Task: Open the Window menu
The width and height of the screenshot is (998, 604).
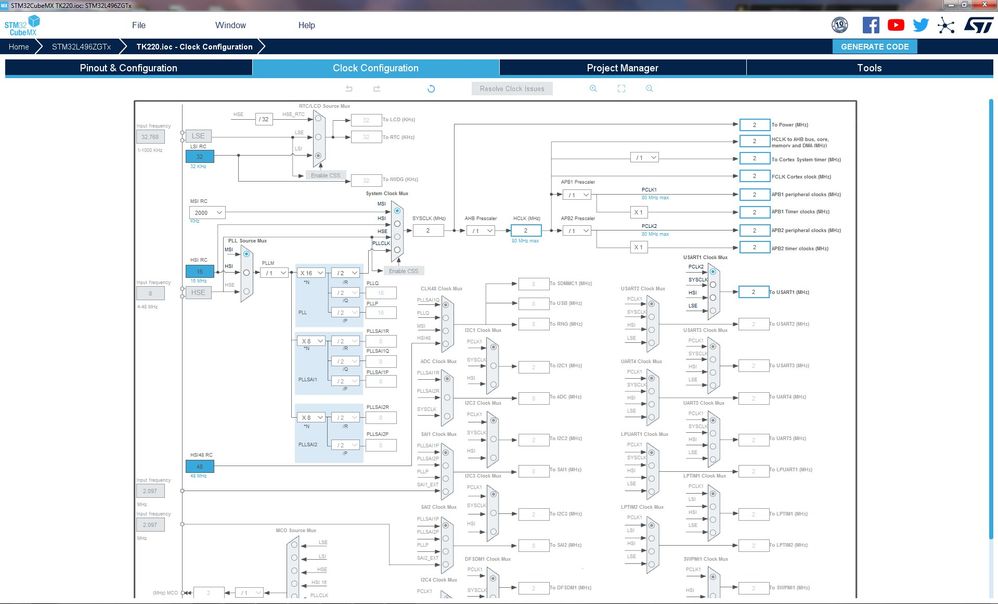Action: coord(230,25)
